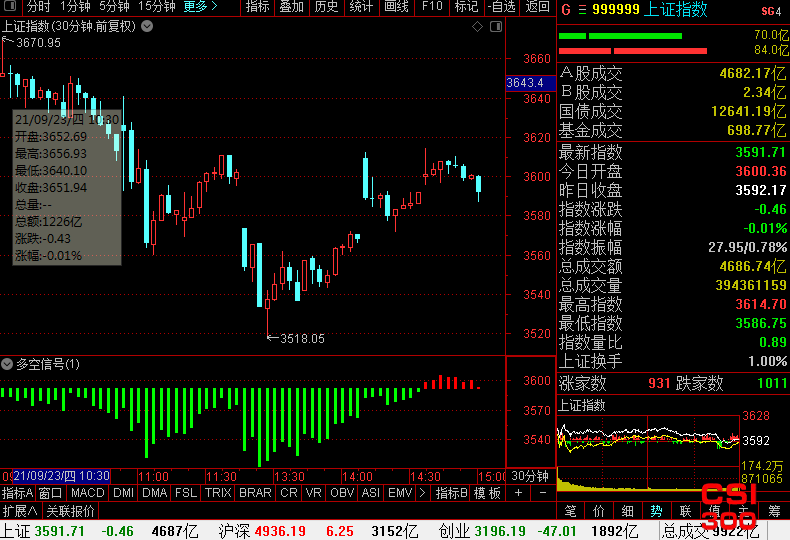Open the 模板 template tab
The height and width of the screenshot is (540, 790).
pyautogui.click(x=487, y=493)
